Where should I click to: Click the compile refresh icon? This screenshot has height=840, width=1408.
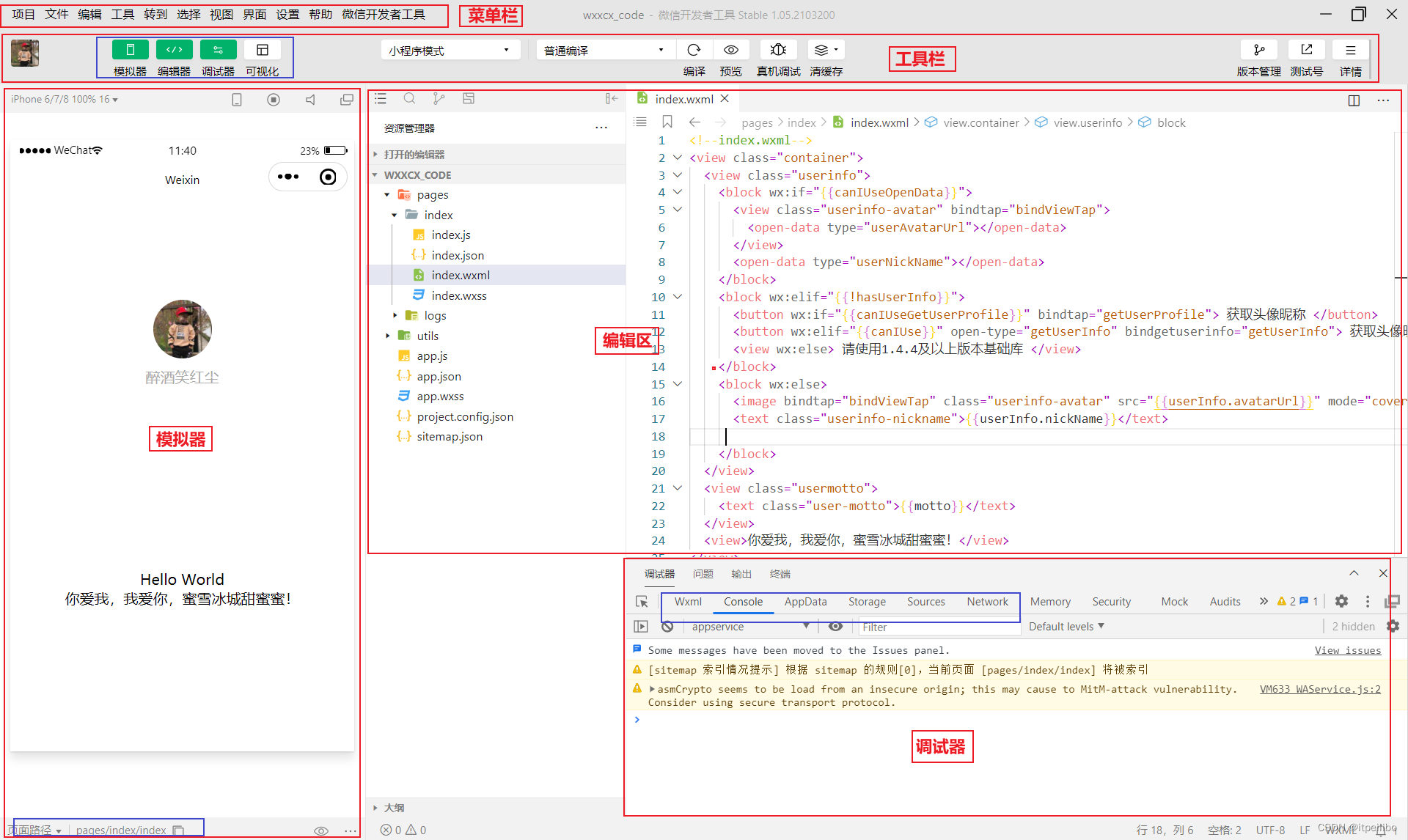tap(694, 50)
